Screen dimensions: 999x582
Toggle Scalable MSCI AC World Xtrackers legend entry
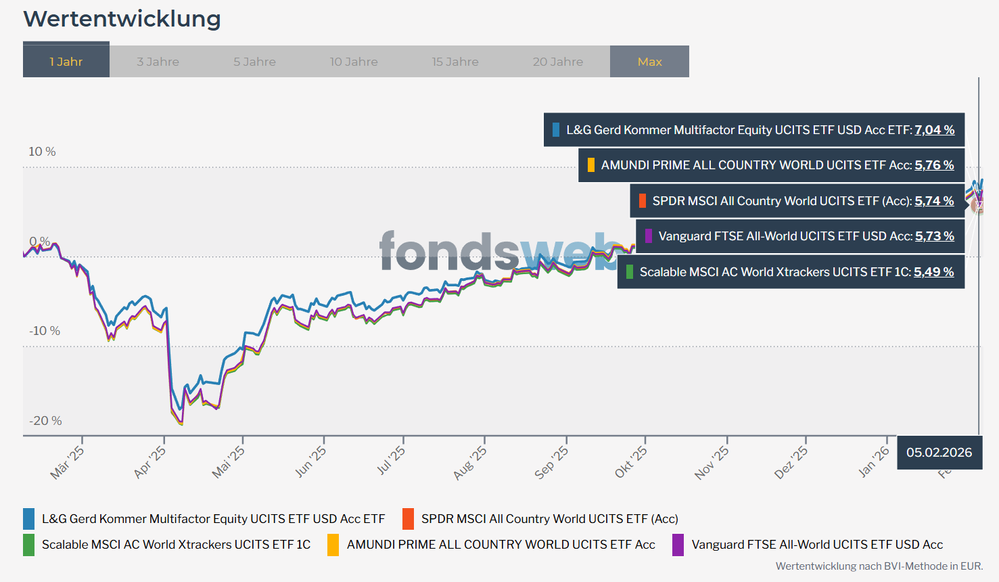coord(176,545)
